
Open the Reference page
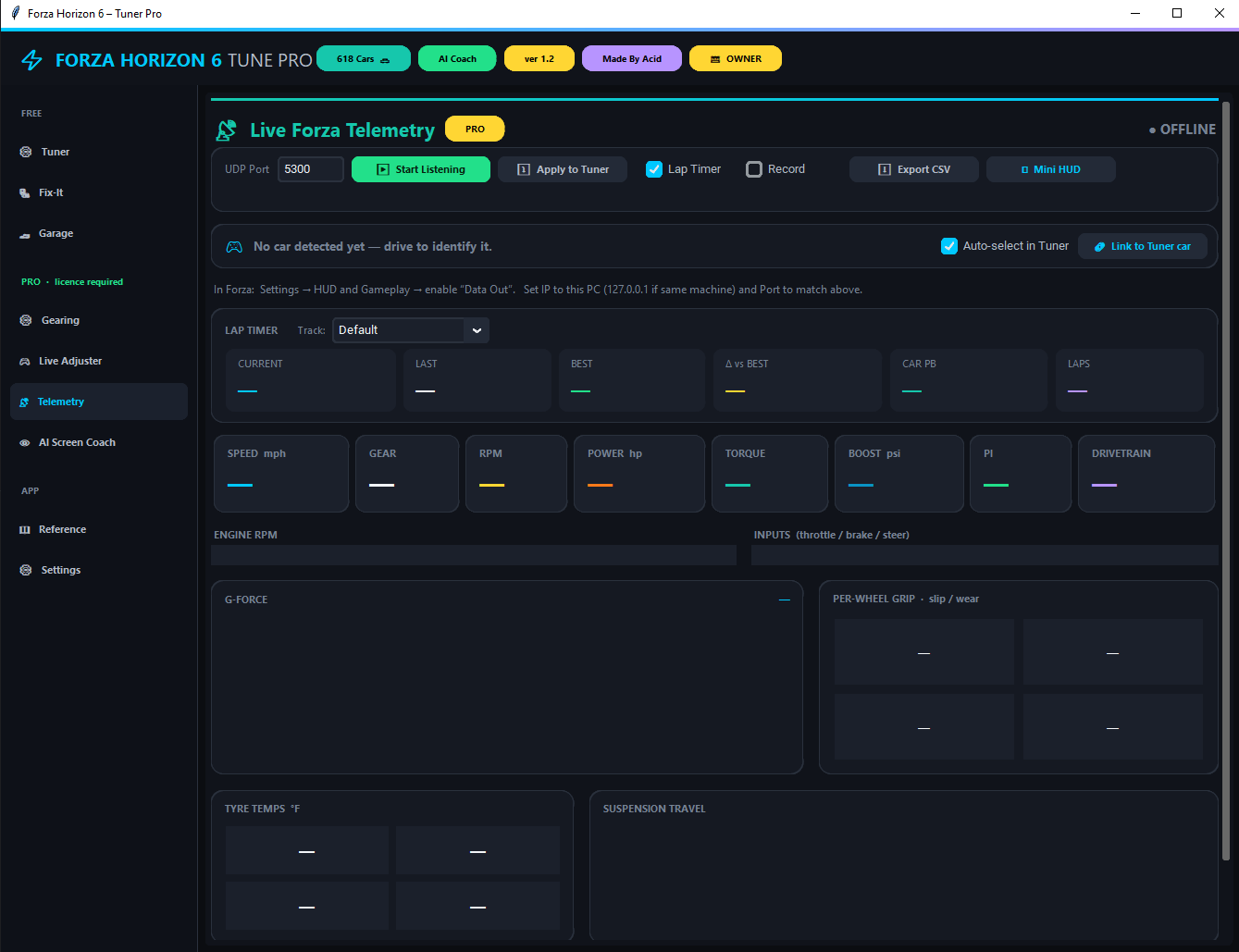tap(99, 529)
